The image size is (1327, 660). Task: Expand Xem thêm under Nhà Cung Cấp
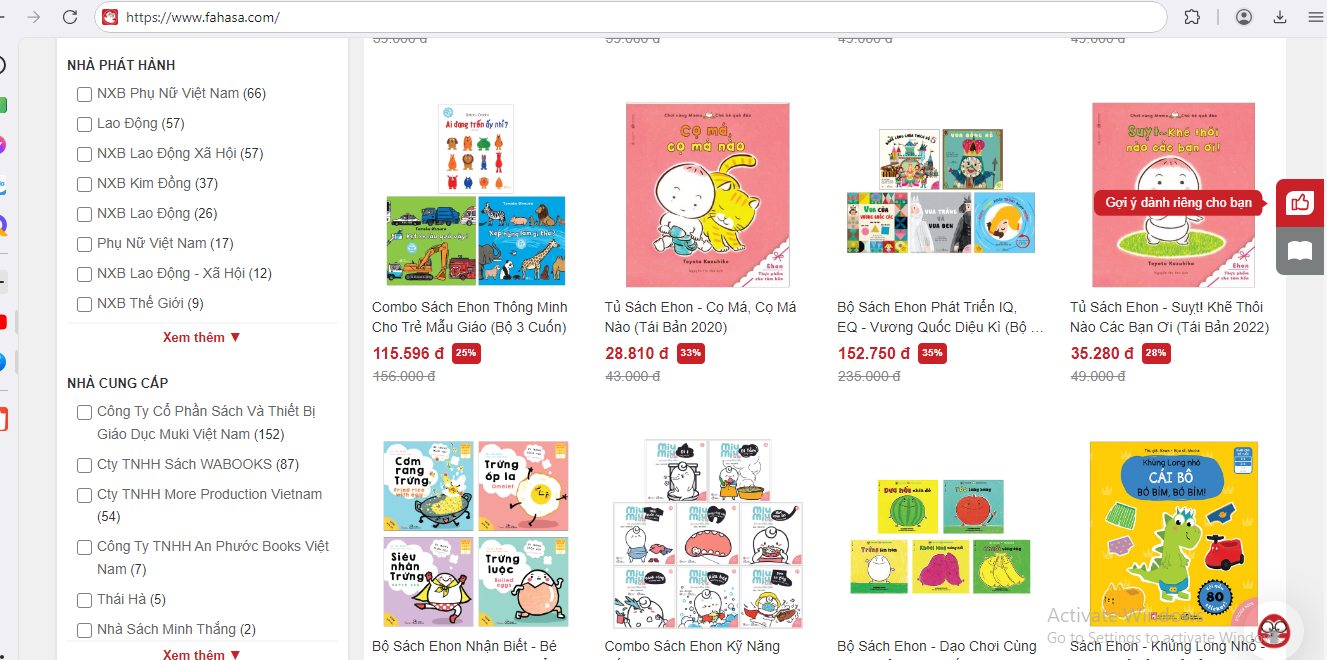click(202, 654)
